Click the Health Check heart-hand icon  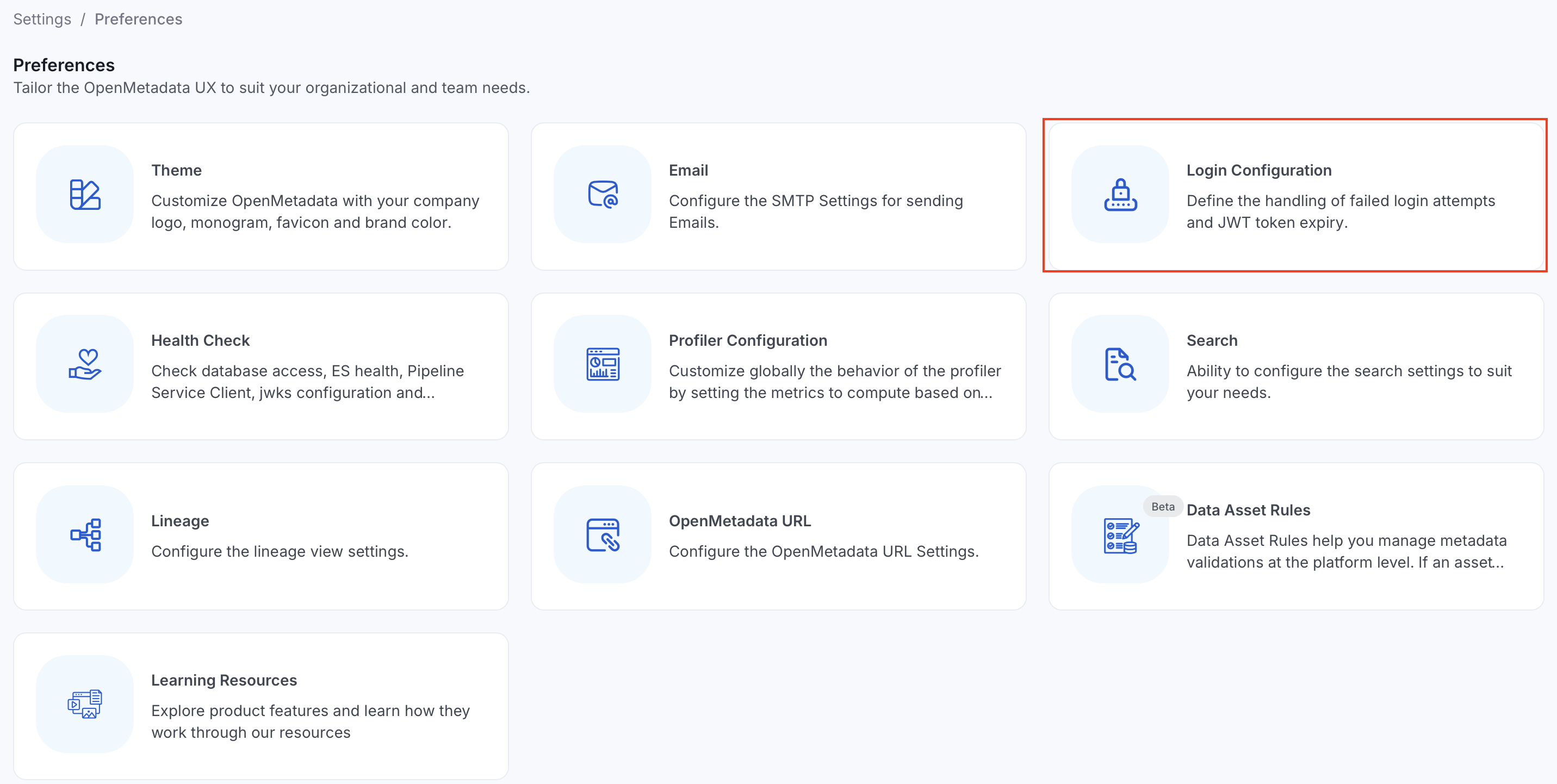85,364
